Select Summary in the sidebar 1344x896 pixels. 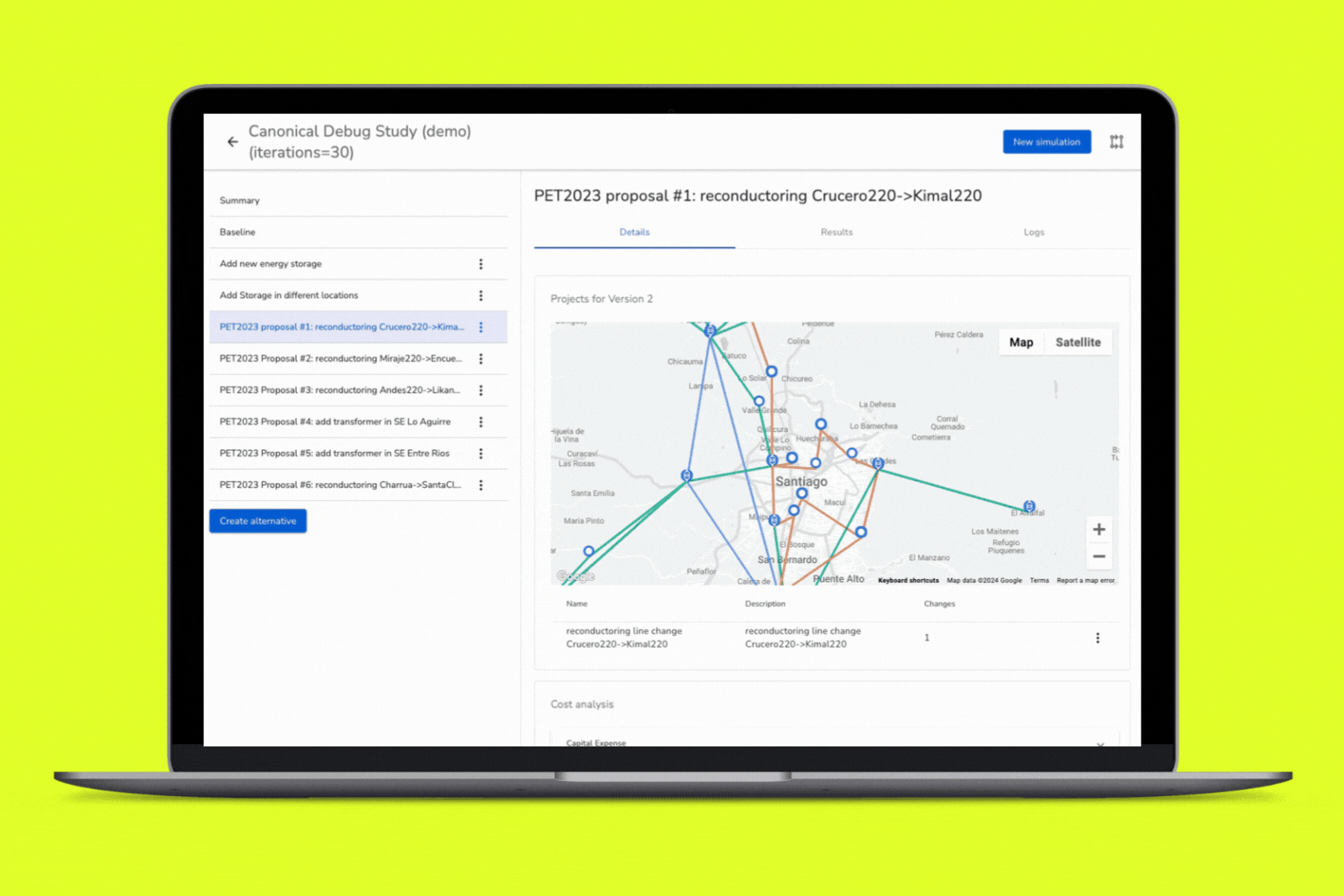[240, 201]
